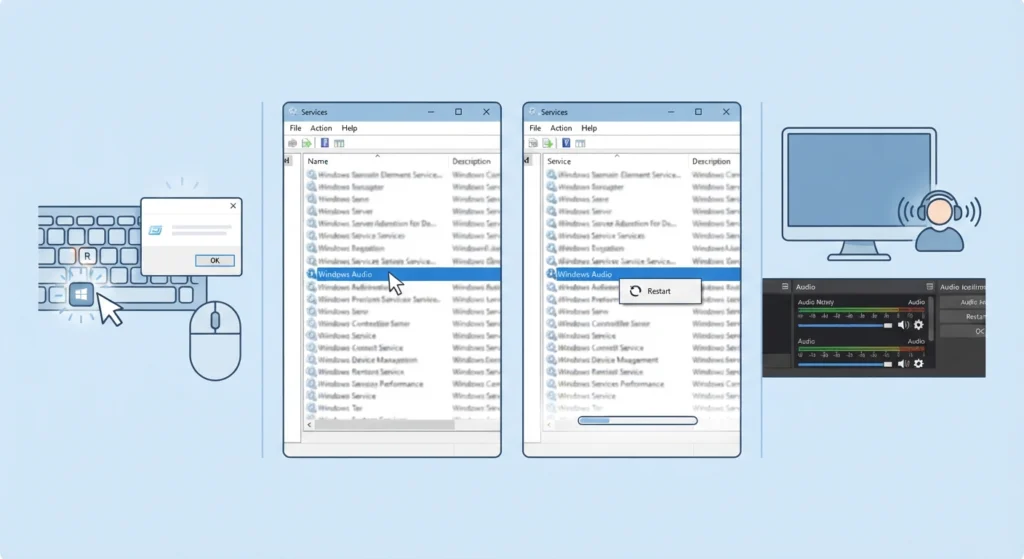1024x559 pixels.
Task: Click OK in the Run dialog
Action: [215, 261]
